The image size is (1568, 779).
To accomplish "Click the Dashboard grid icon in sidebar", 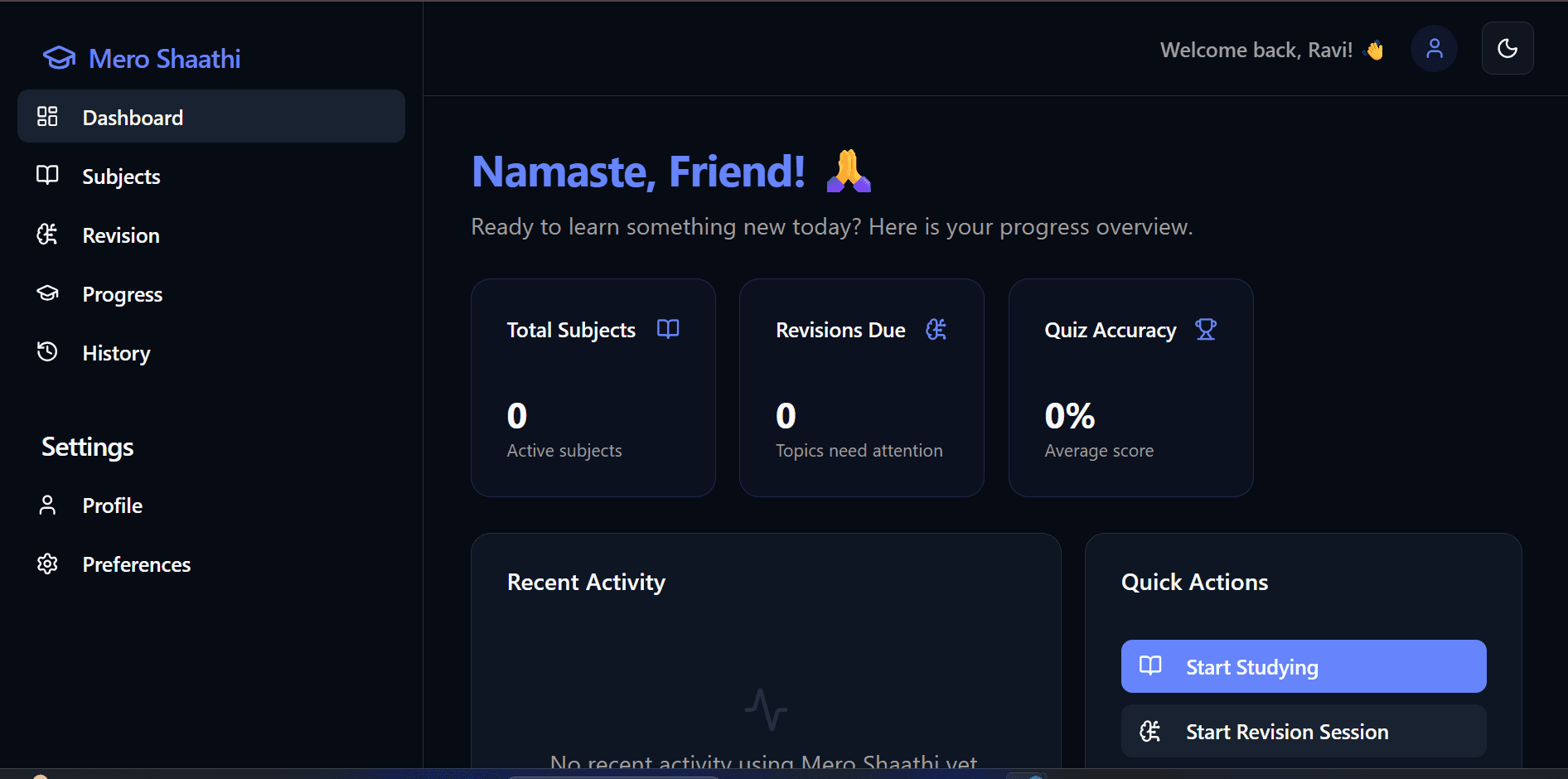I will pyautogui.click(x=47, y=116).
